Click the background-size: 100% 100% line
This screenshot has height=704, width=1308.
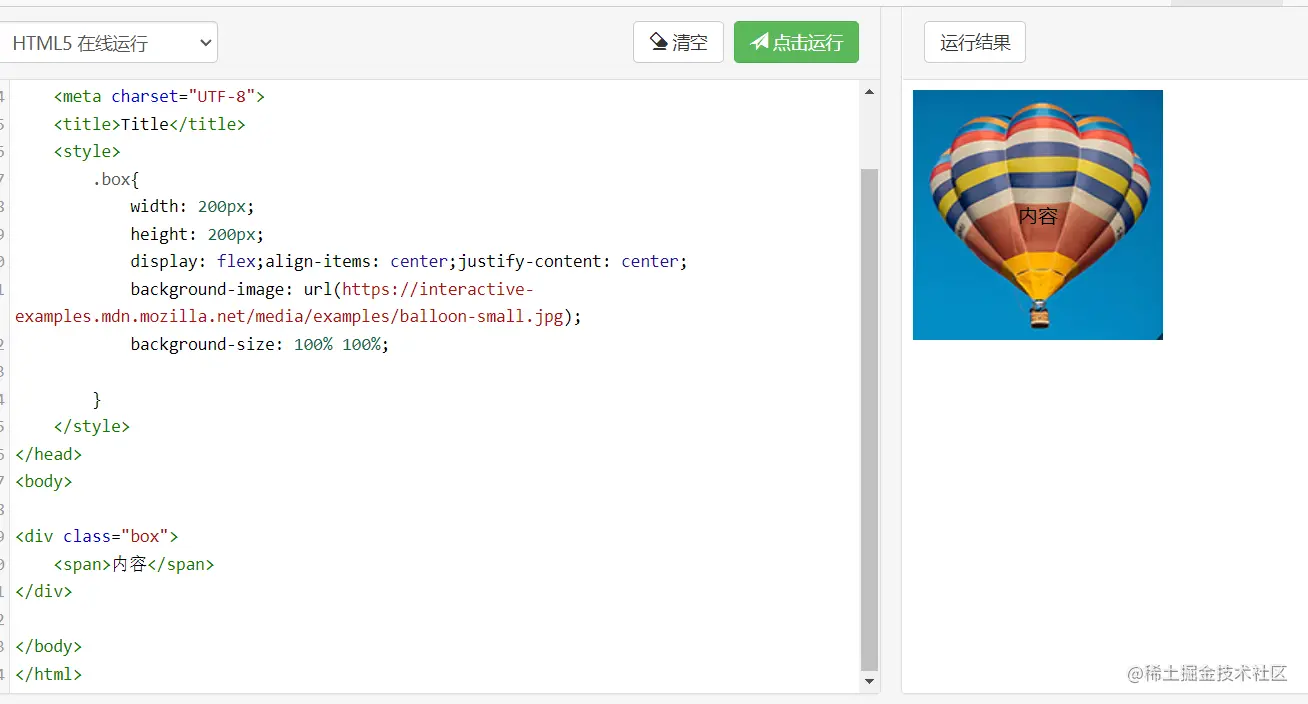[259, 343]
